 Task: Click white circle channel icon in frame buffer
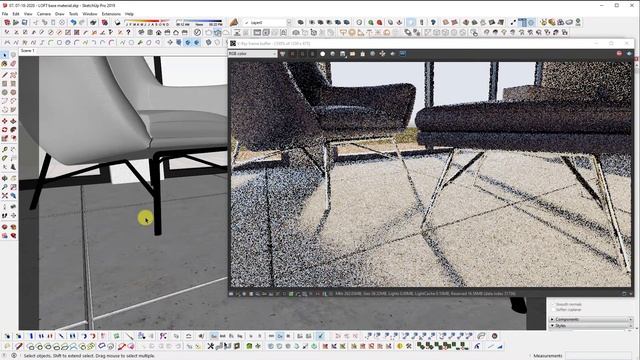[322, 53]
